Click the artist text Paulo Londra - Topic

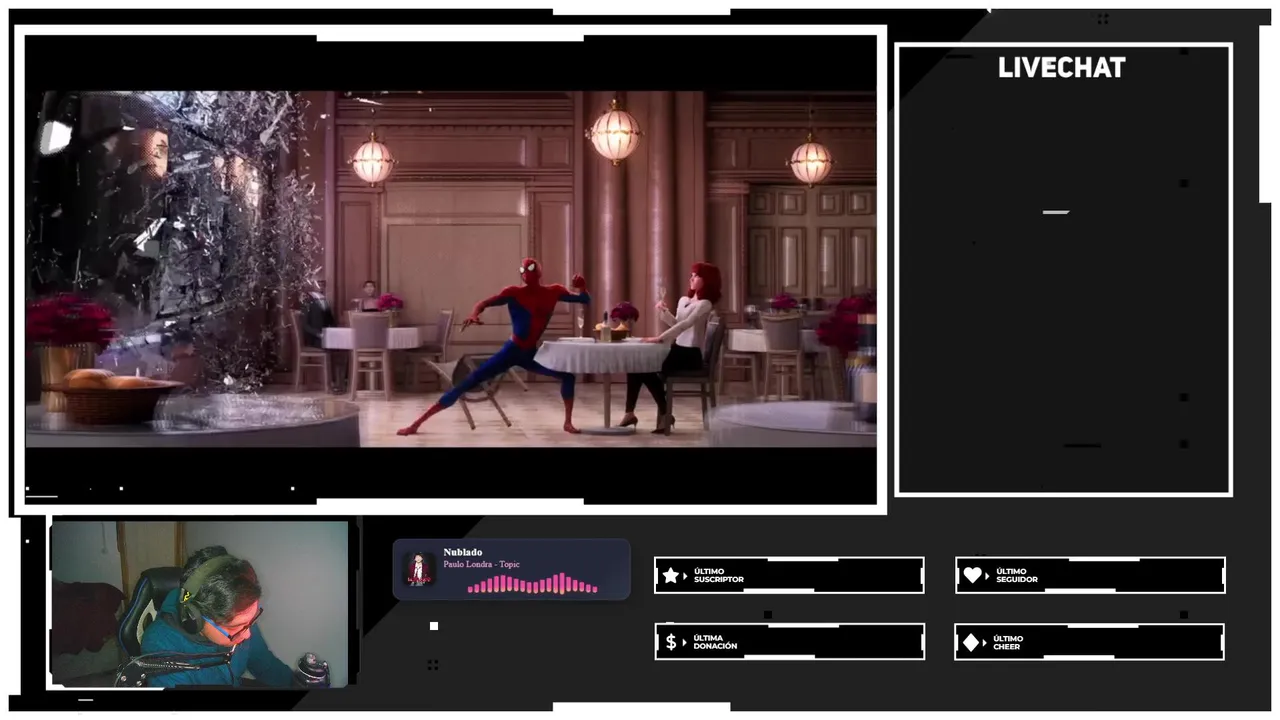click(x=482, y=564)
